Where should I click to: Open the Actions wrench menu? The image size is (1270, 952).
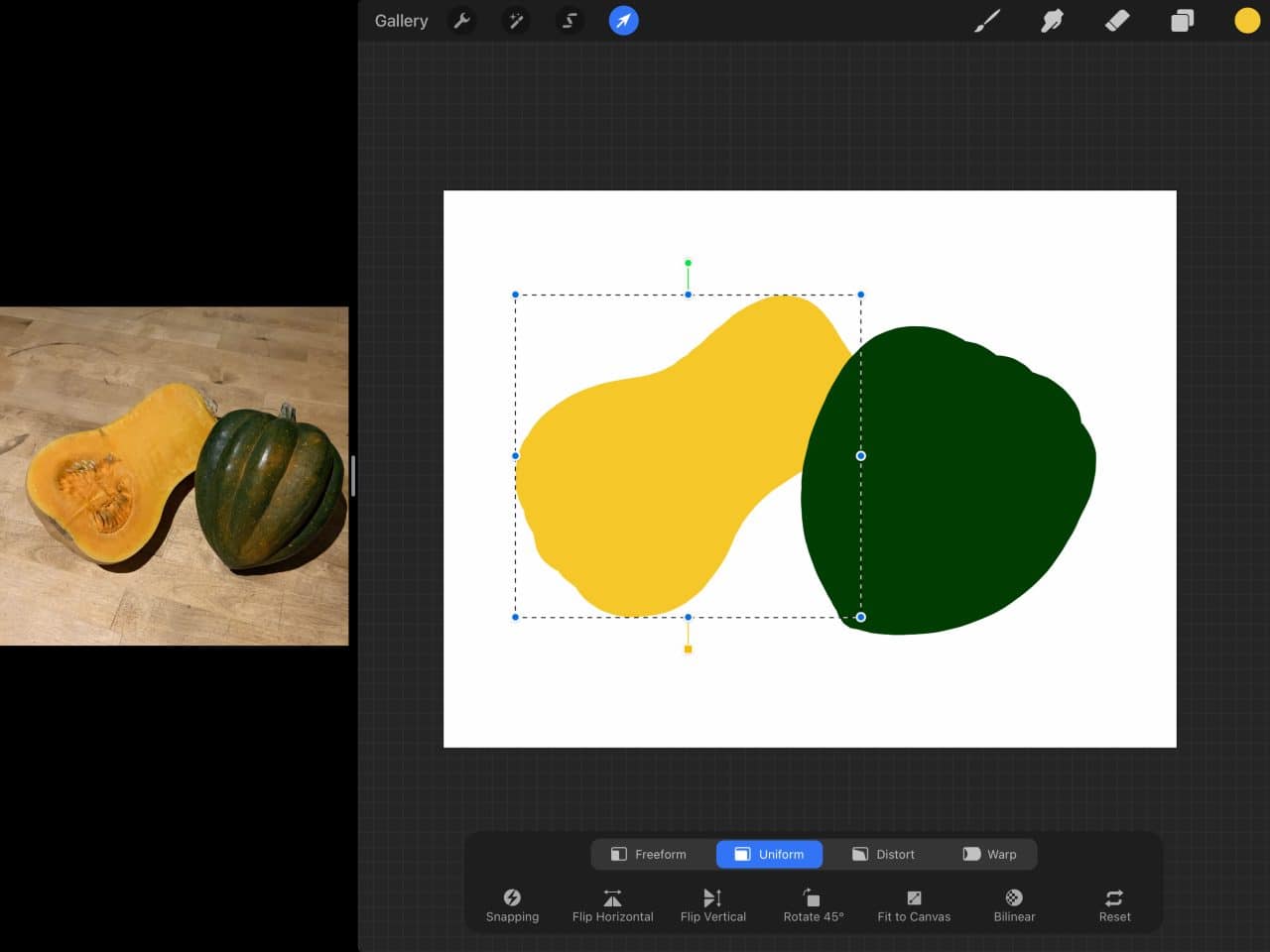coord(462,20)
